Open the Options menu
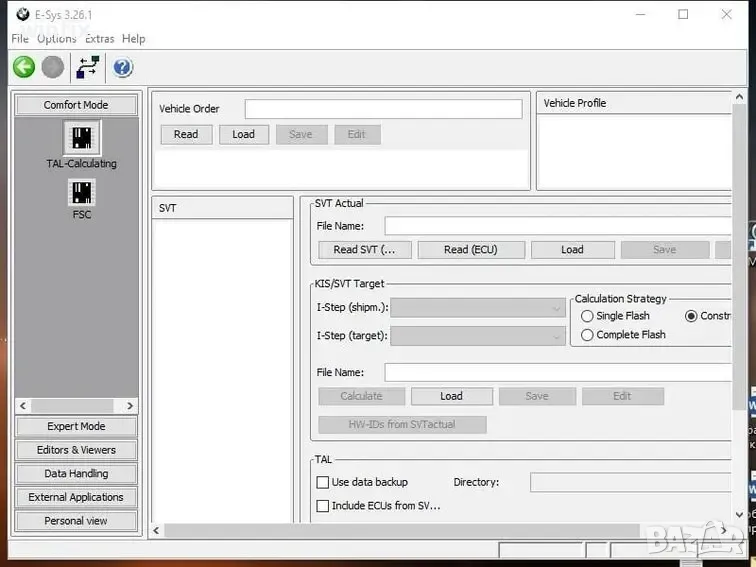This screenshot has height=567, width=756. [56, 39]
